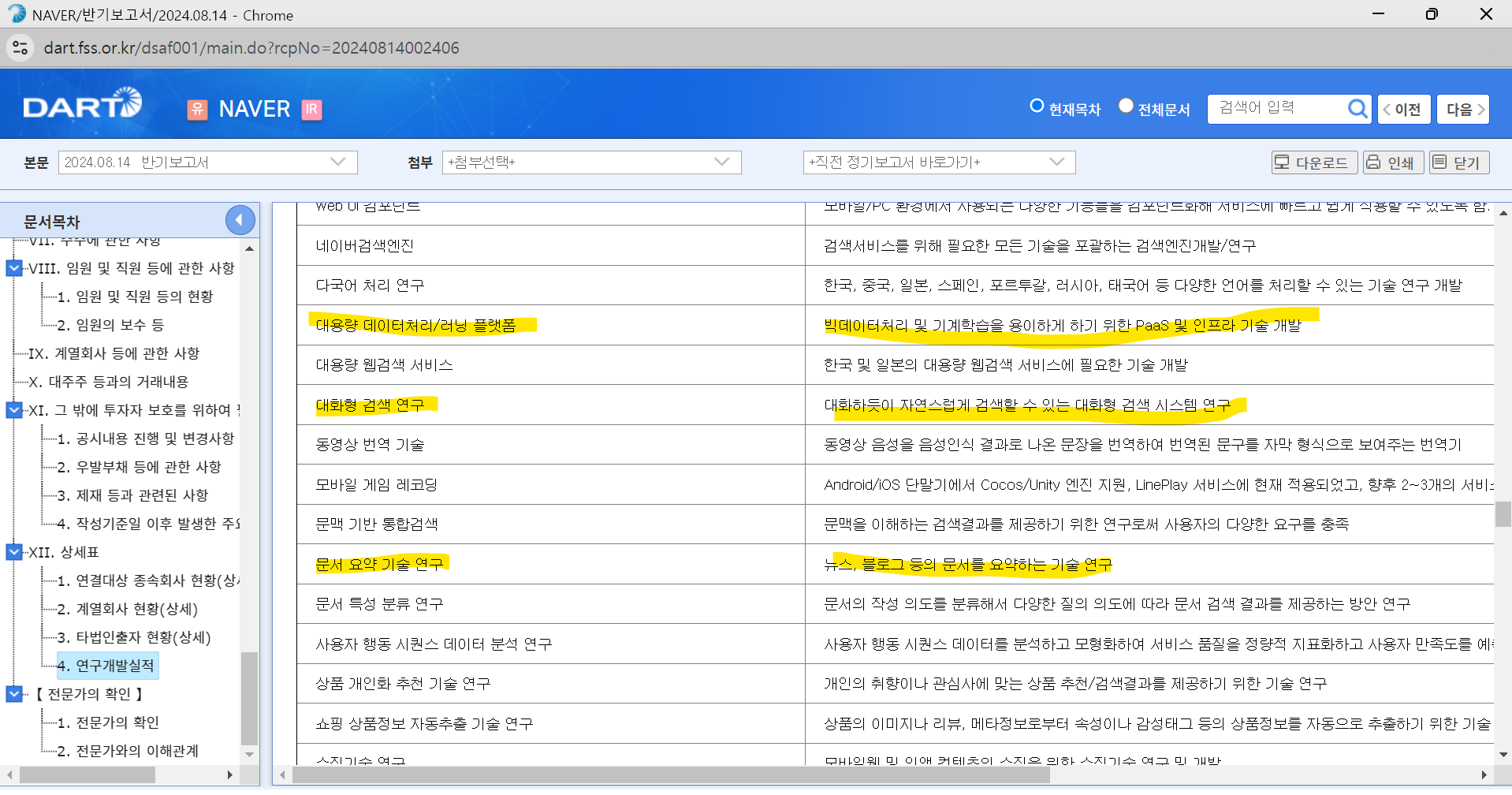Screen dimensions: 1512x795
Task: Click the search magnifier icon
Action: 1357,109
